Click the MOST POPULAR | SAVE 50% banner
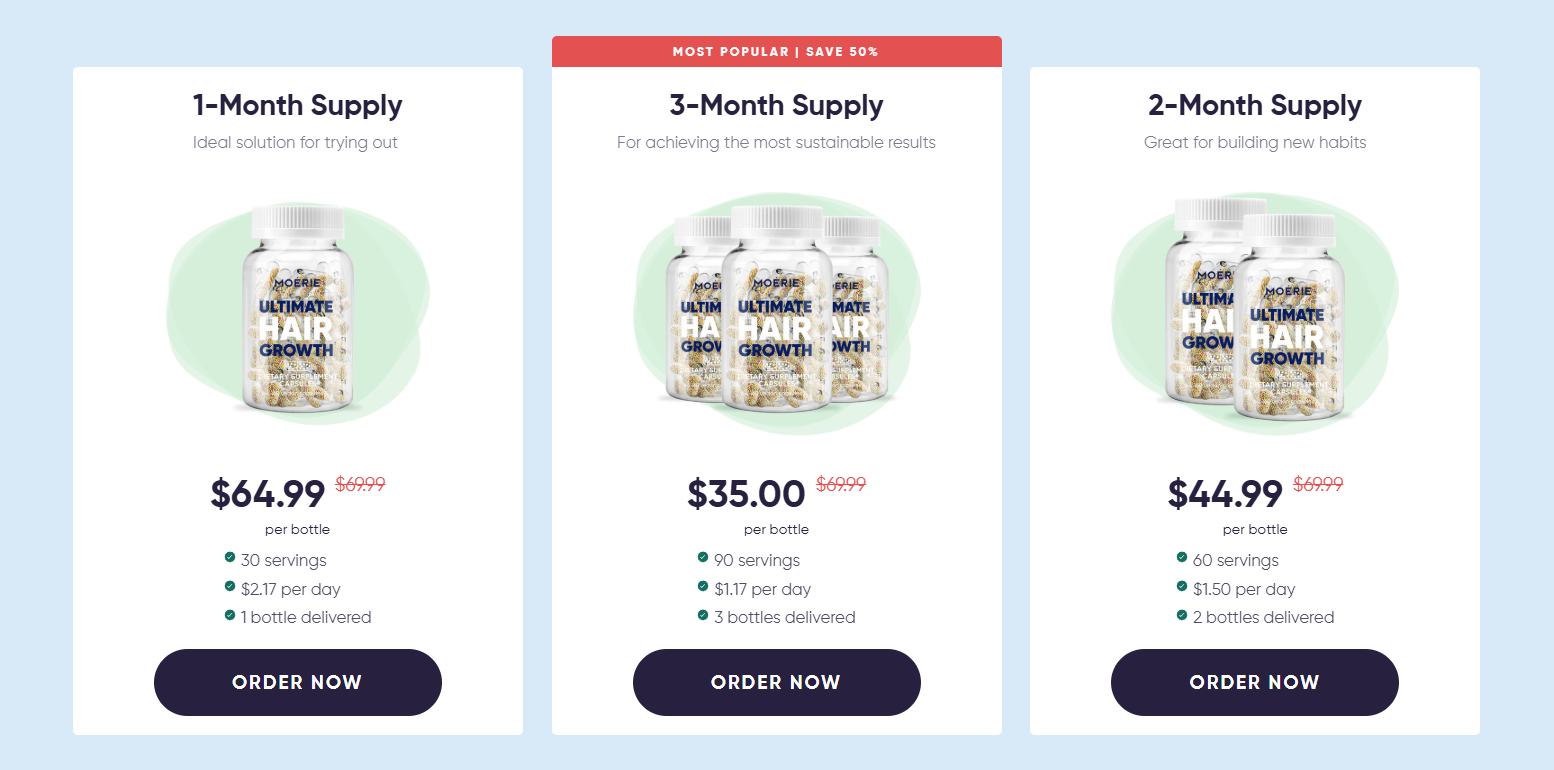The image size is (1554, 770). tap(776, 52)
